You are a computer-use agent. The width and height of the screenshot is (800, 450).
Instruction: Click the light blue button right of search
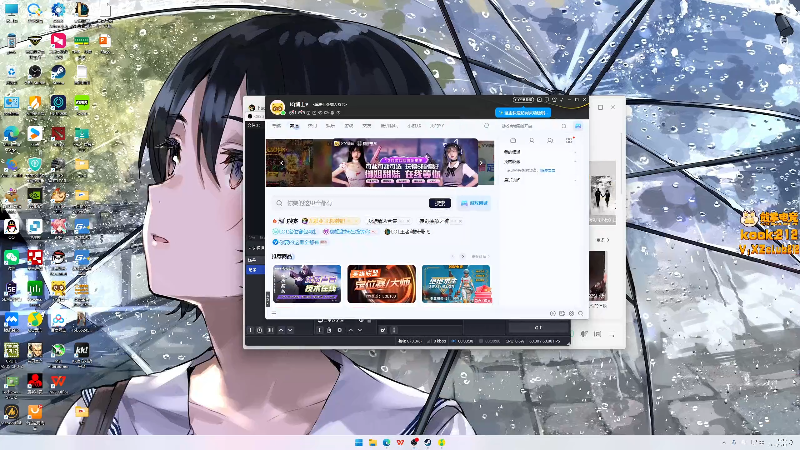[x=474, y=203]
